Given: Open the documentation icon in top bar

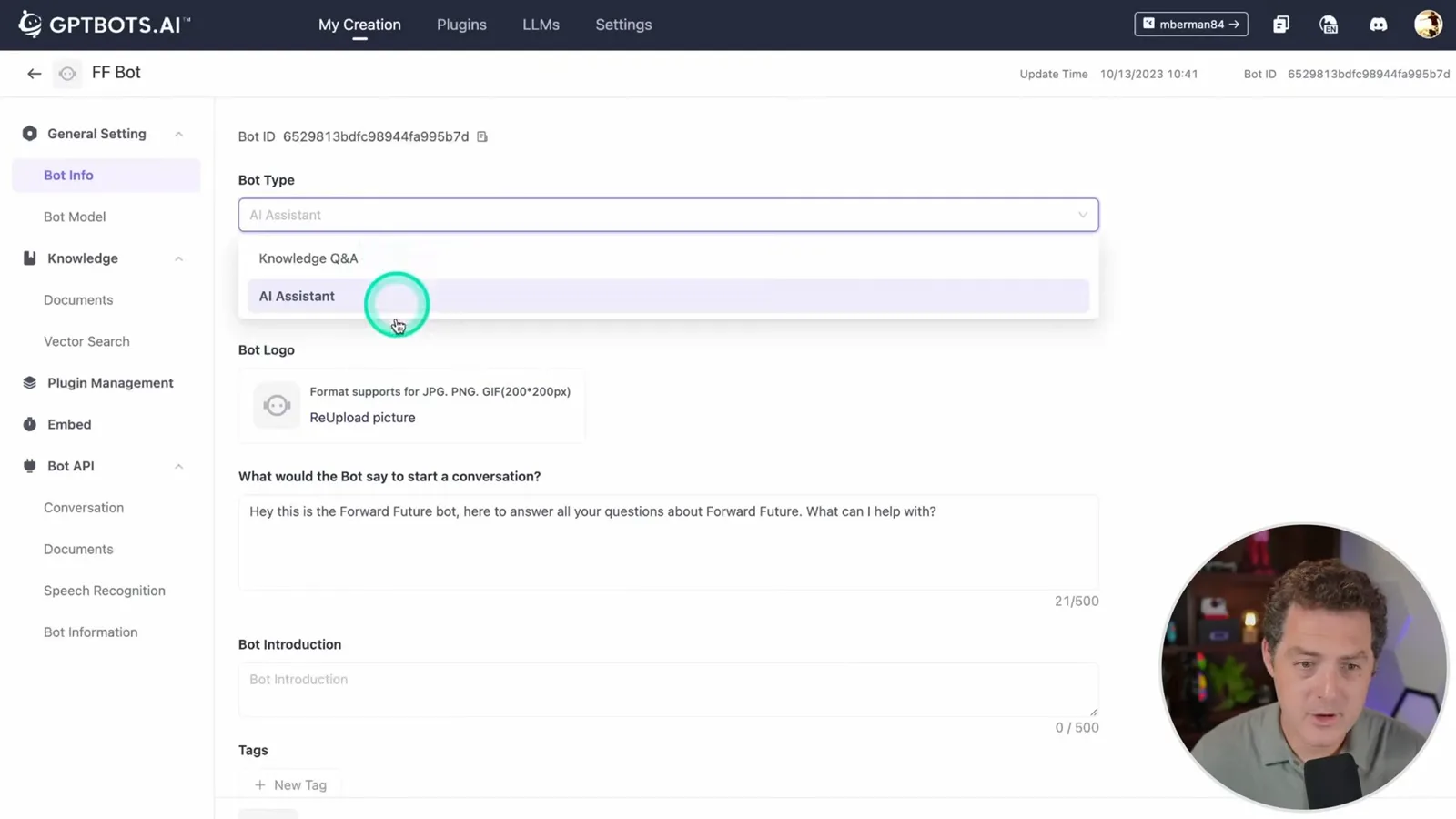Looking at the screenshot, I should 1281,25.
